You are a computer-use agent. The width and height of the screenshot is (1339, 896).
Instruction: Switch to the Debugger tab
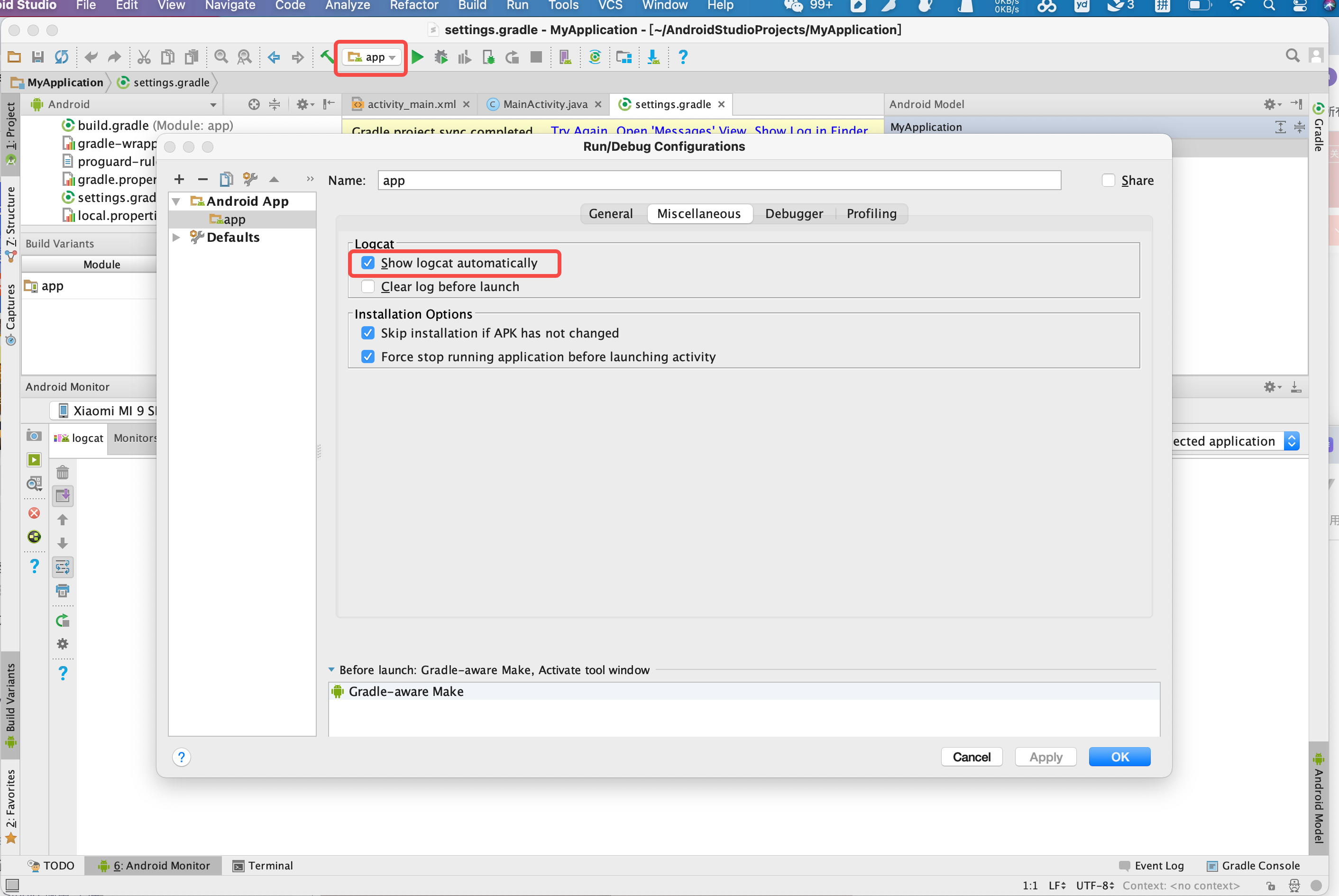(794, 214)
